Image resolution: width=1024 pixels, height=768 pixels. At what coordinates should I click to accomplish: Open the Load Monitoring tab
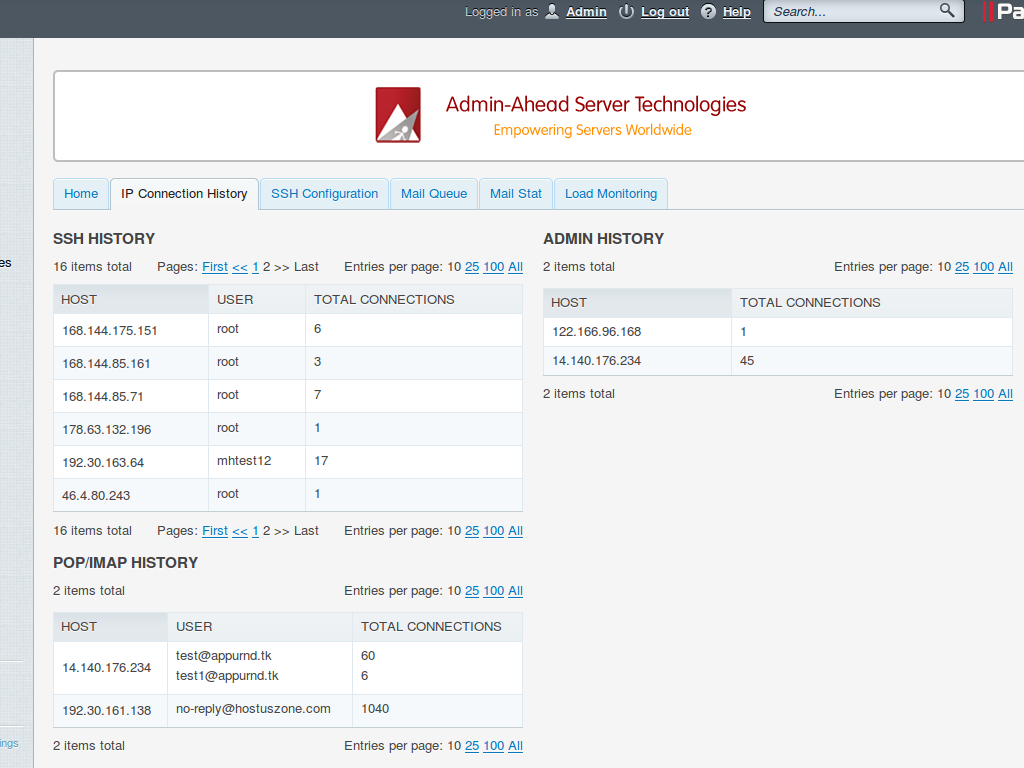tap(611, 194)
